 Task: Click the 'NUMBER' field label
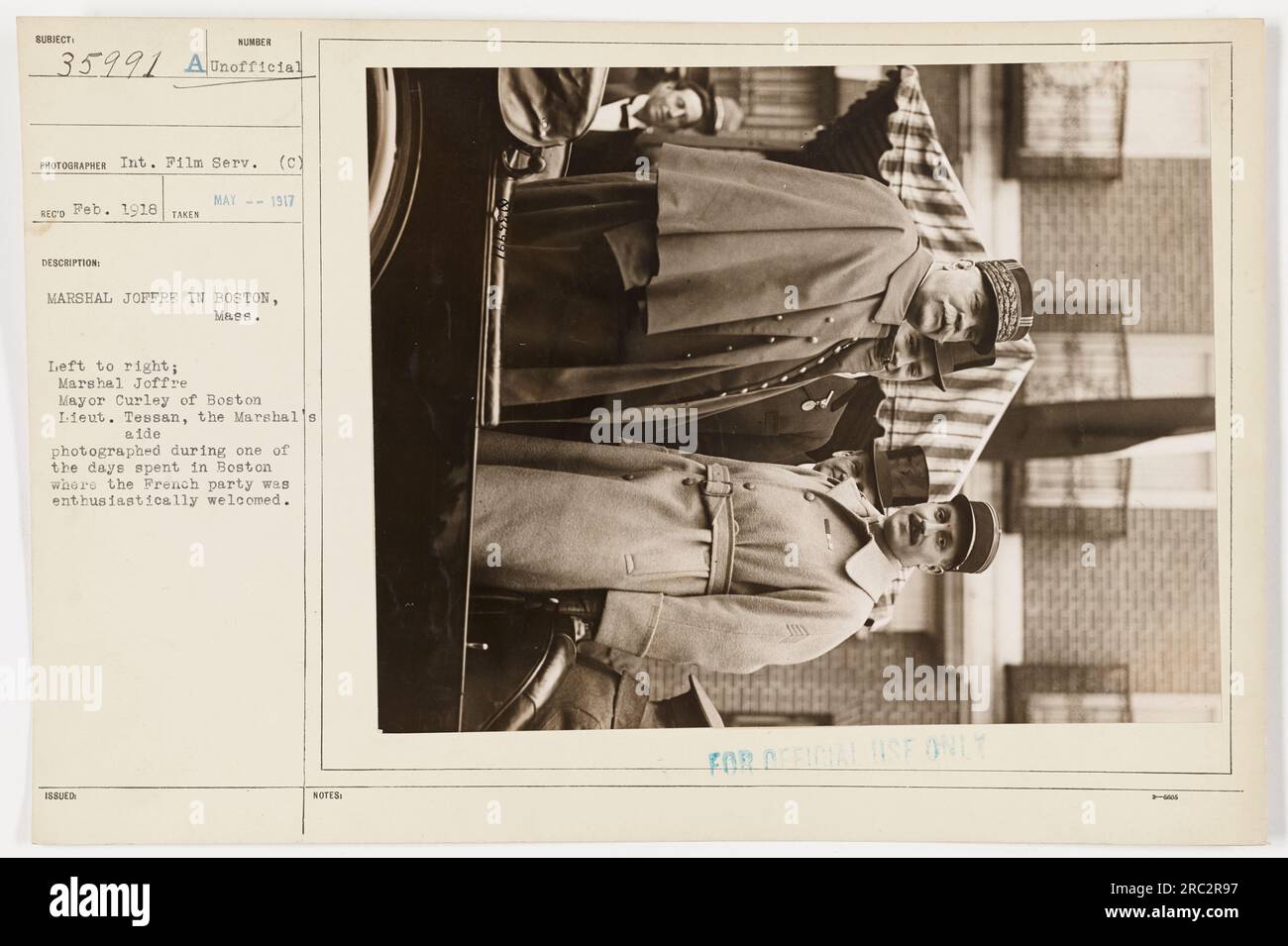pos(255,42)
